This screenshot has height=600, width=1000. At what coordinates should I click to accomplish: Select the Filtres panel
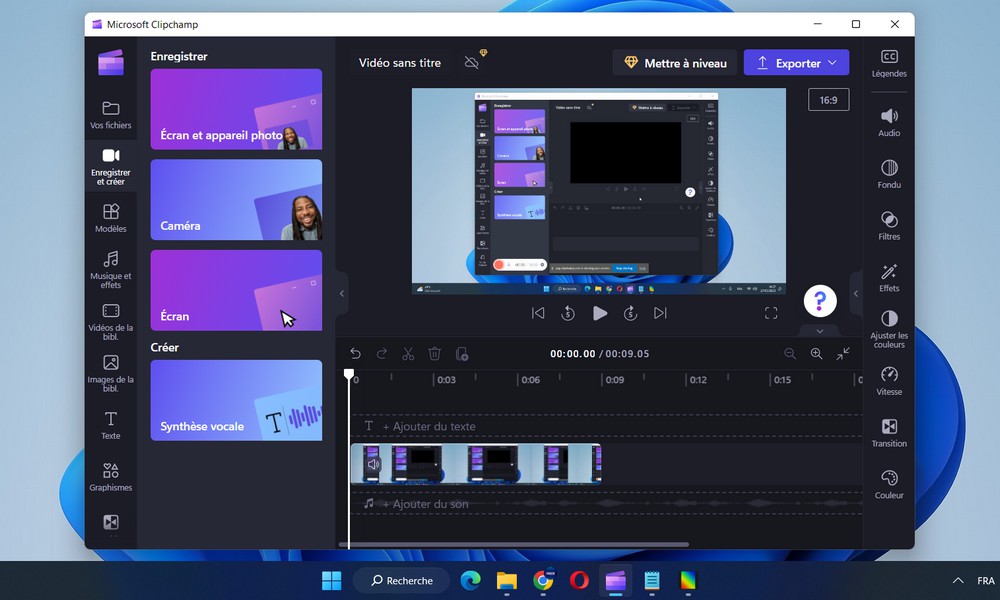(888, 225)
